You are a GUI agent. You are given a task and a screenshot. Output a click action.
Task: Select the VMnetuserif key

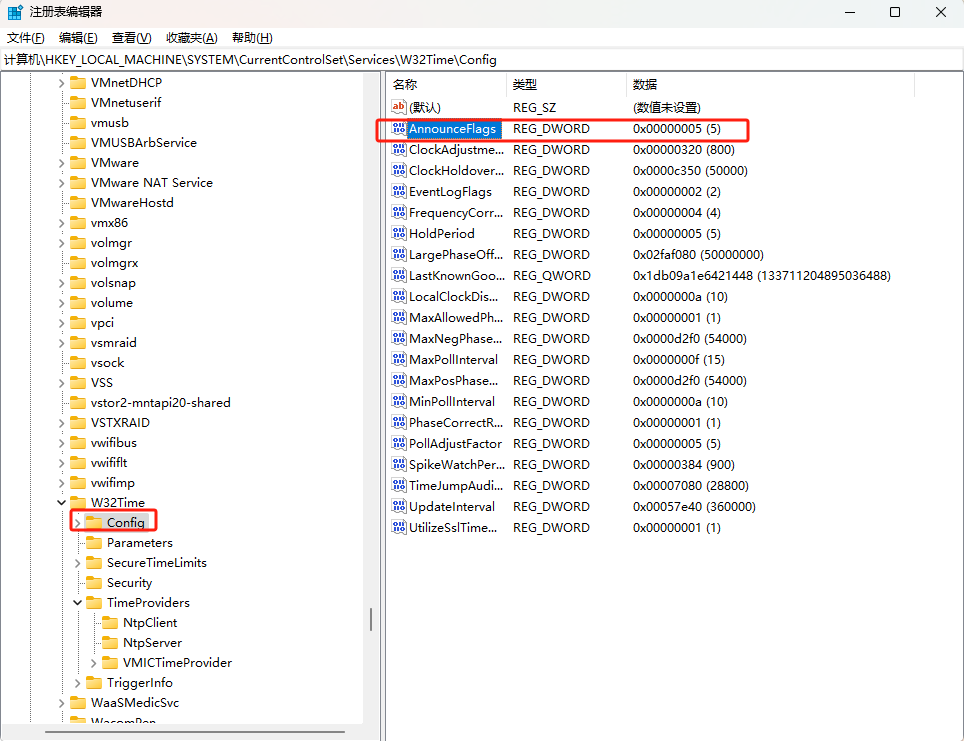(125, 103)
